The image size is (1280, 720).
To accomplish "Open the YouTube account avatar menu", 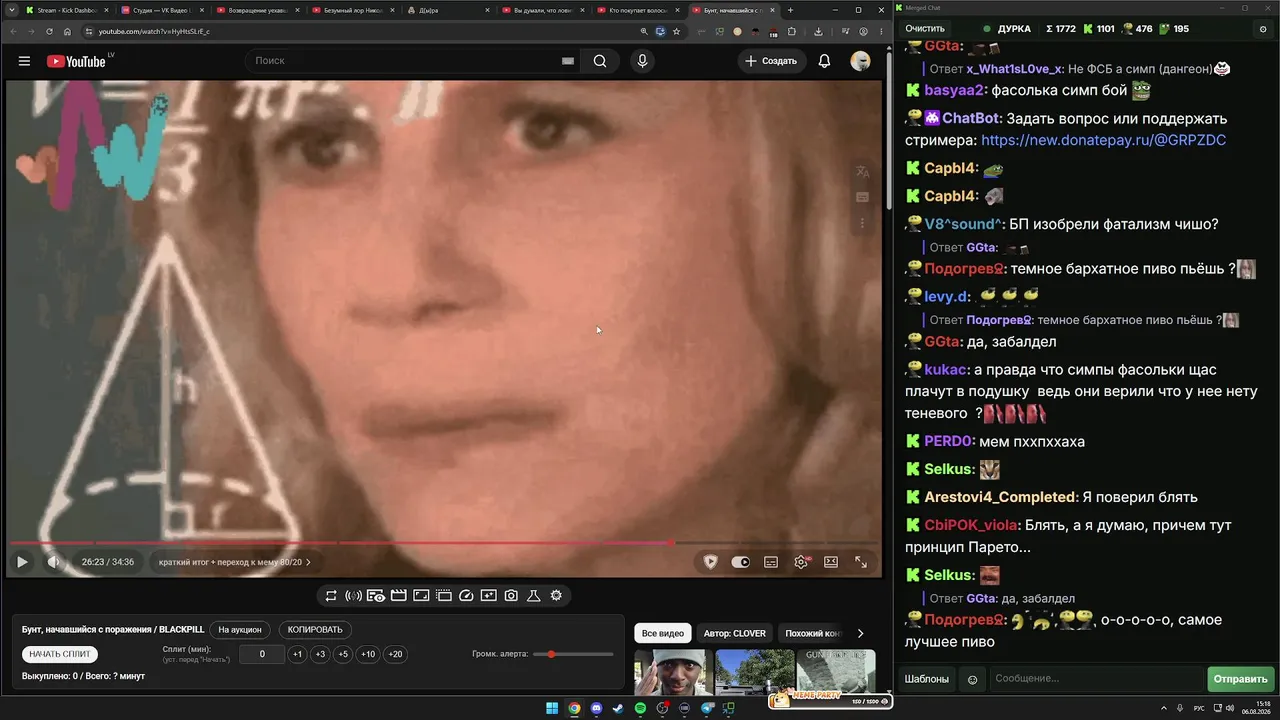I will pos(860,61).
